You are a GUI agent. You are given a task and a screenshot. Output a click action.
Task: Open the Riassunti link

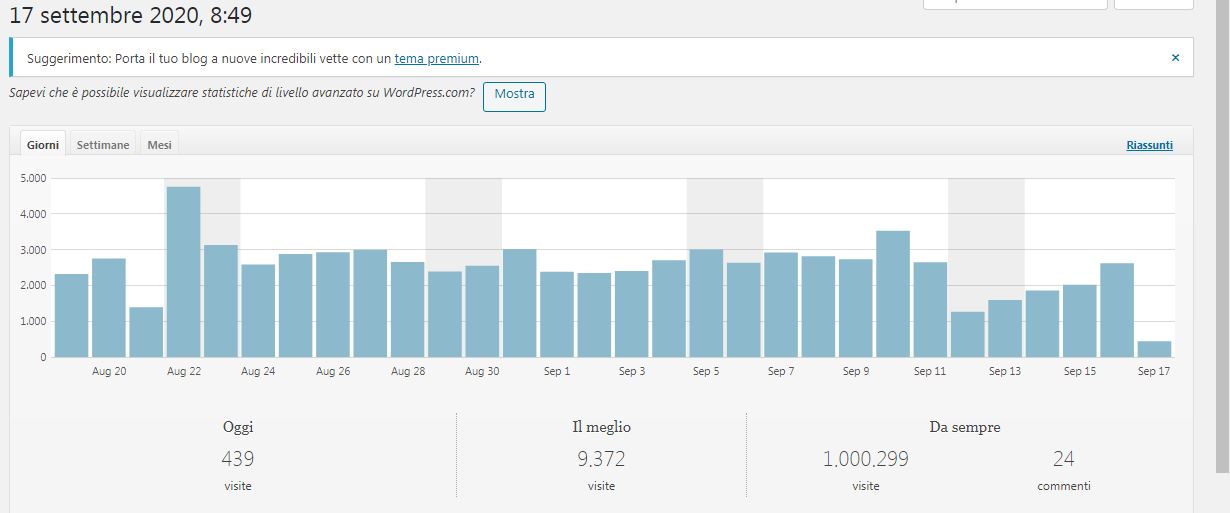[1149, 145]
